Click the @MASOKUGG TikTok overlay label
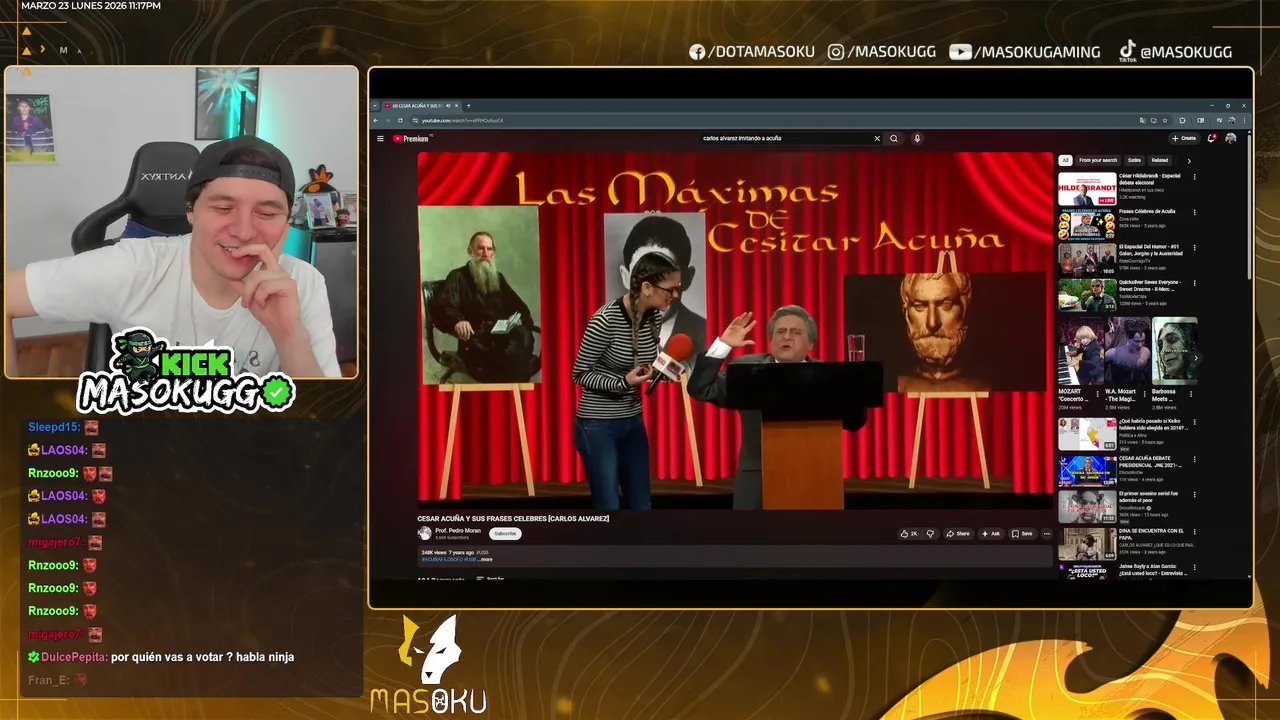 point(1175,52)
